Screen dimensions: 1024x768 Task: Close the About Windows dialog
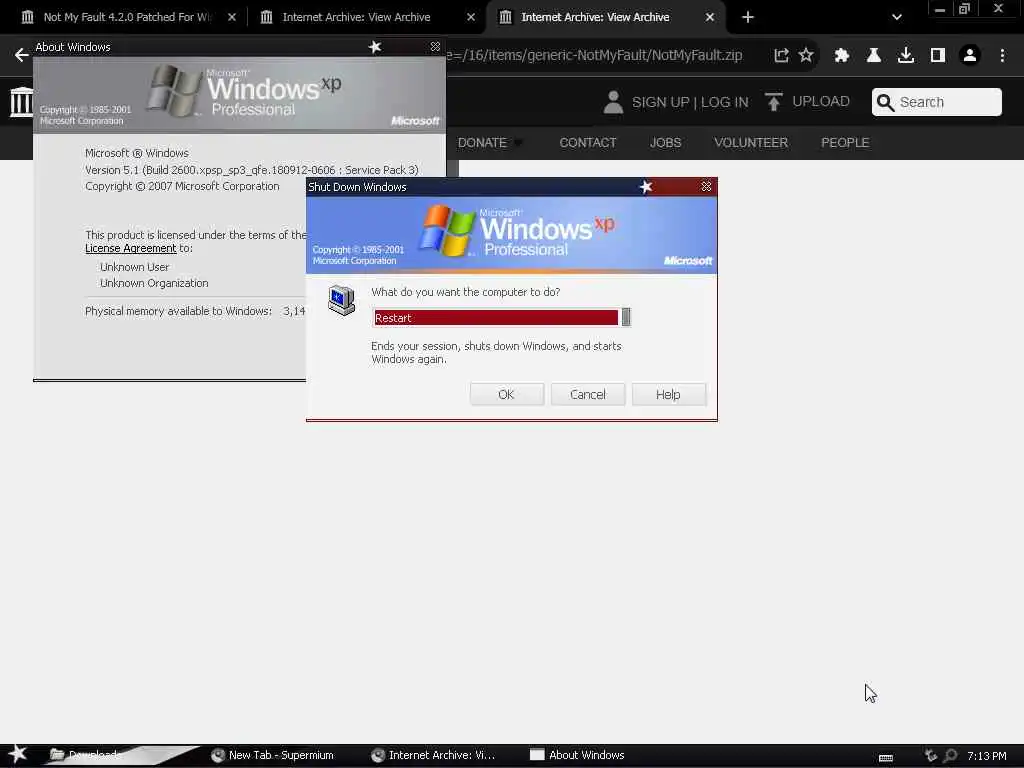(x=435, y=47)
